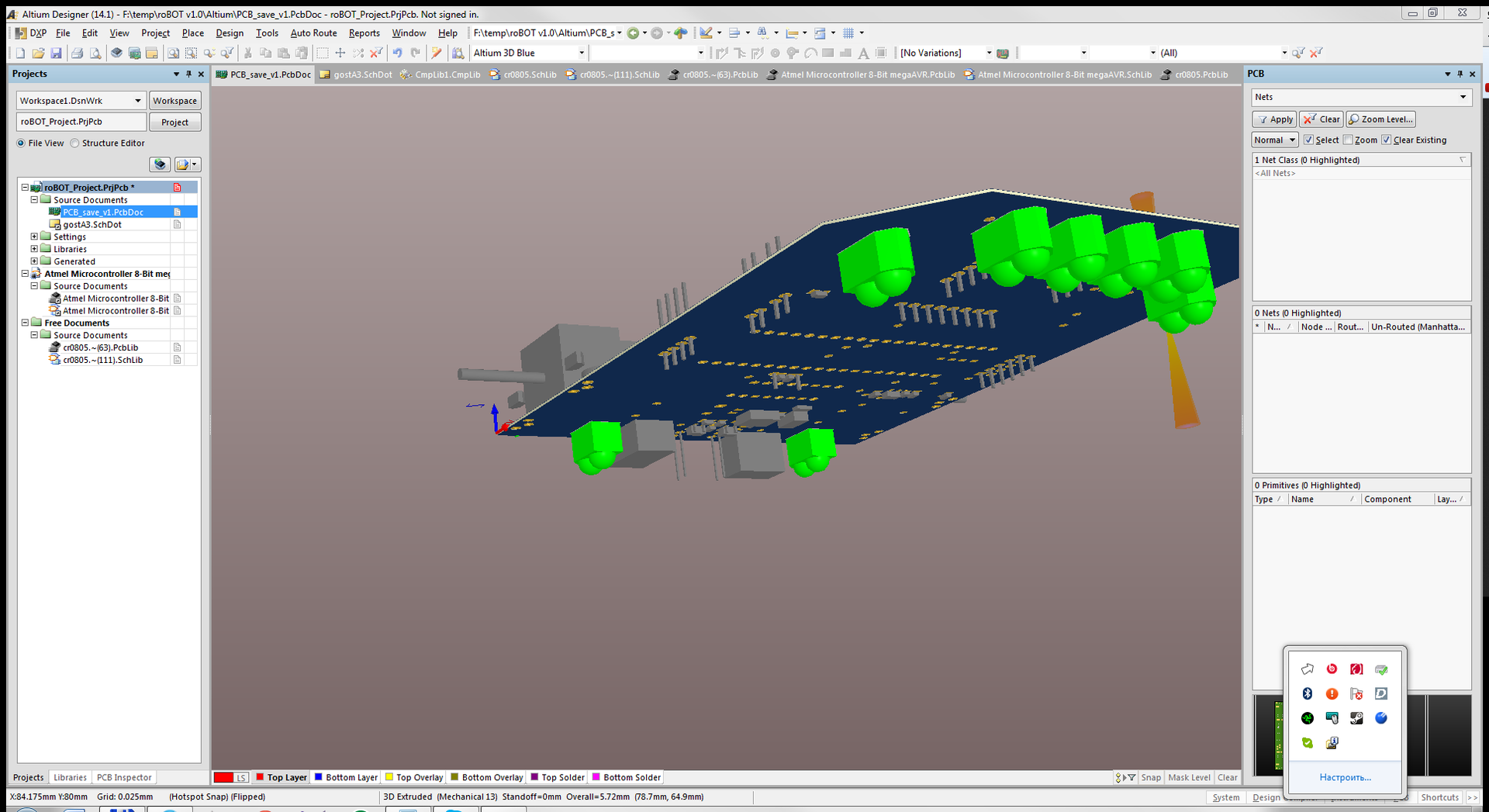Select the Structure Editor radio button
The image size is (1489, 812).
click(74, 143)
